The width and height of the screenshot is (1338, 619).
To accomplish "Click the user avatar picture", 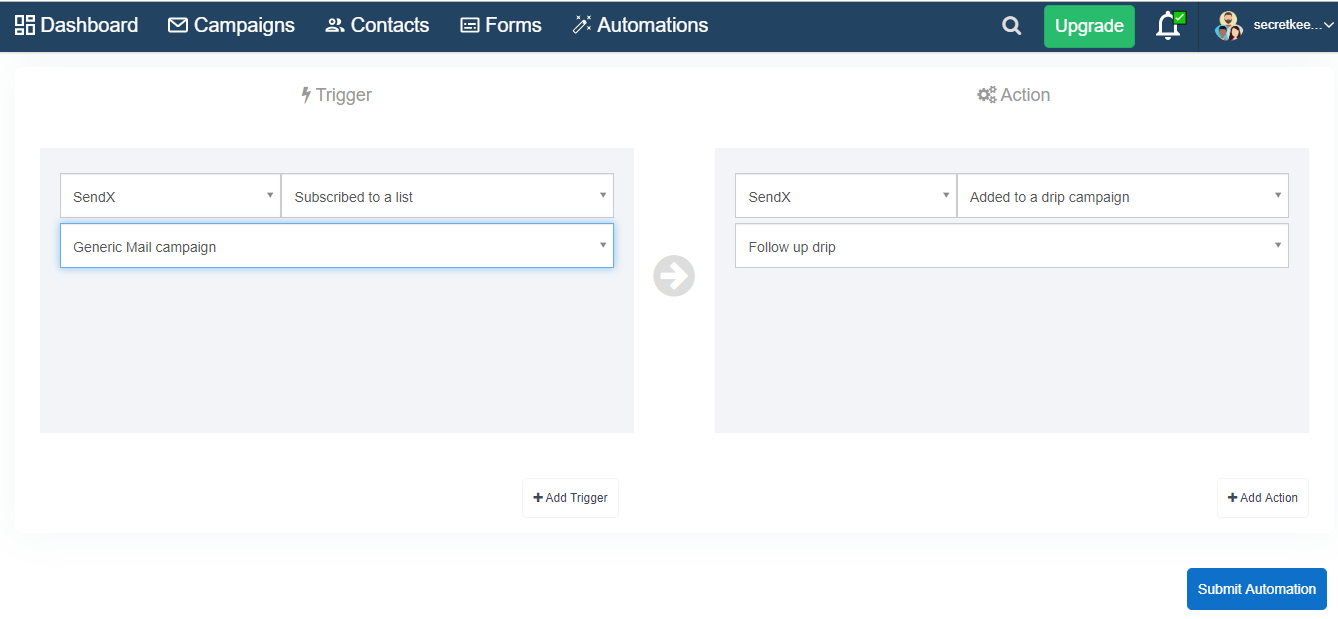I will pyautogui.click(x=1229, y=26).
